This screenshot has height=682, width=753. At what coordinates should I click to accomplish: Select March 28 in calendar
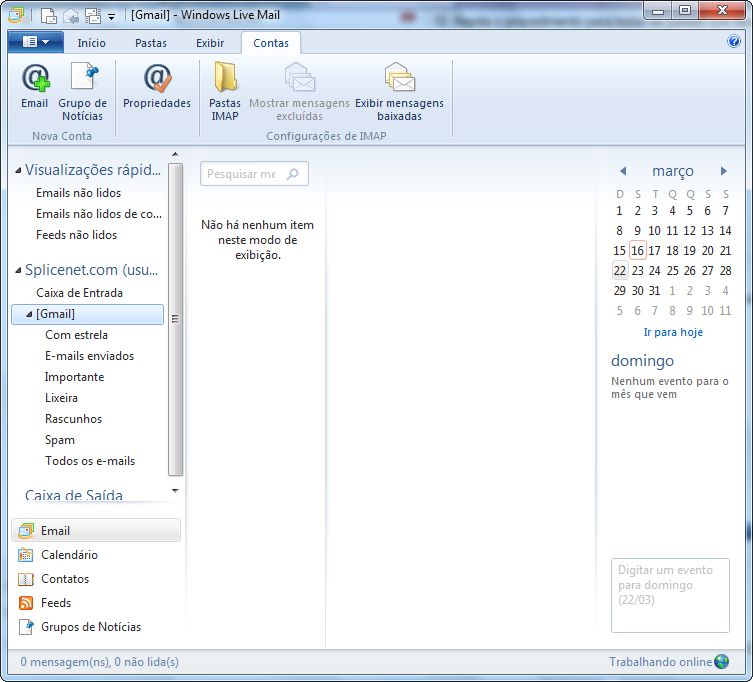tap(726, 270)
